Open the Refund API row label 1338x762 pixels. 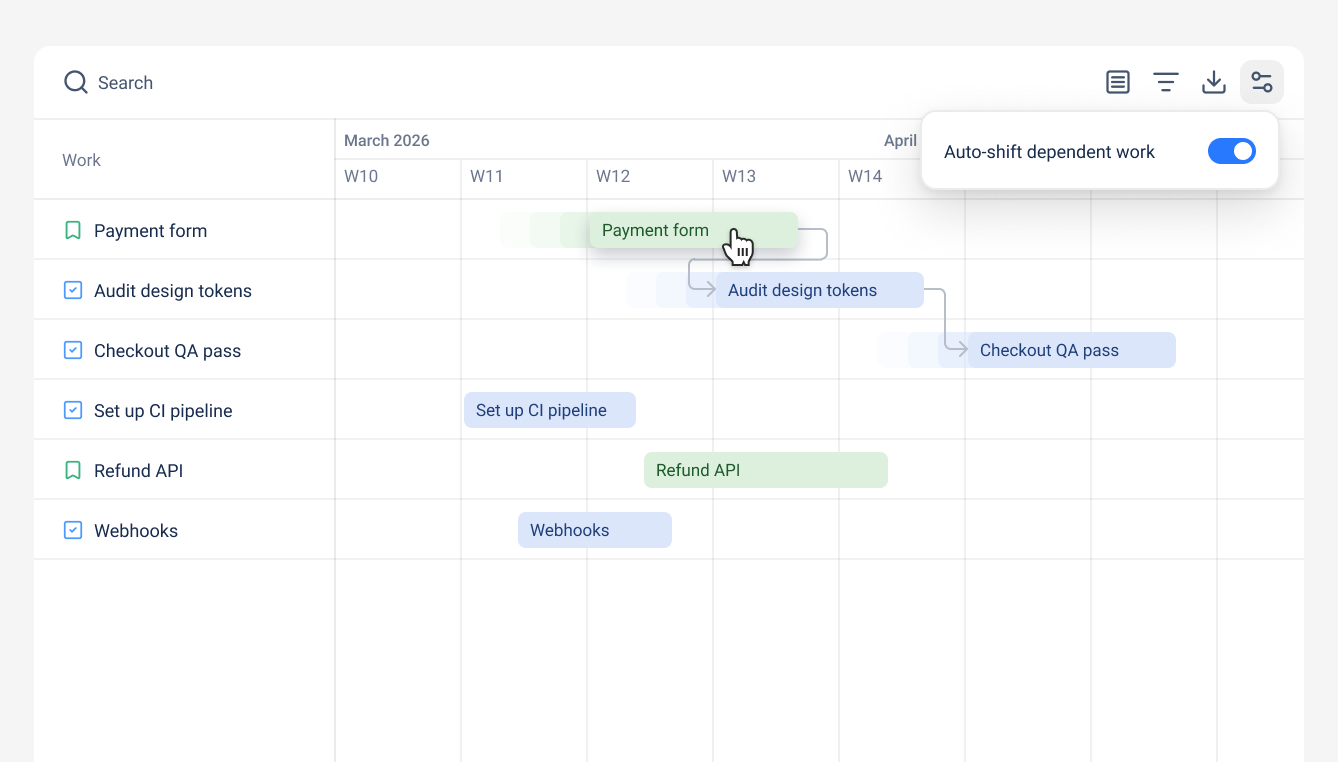tap(138, 471)
